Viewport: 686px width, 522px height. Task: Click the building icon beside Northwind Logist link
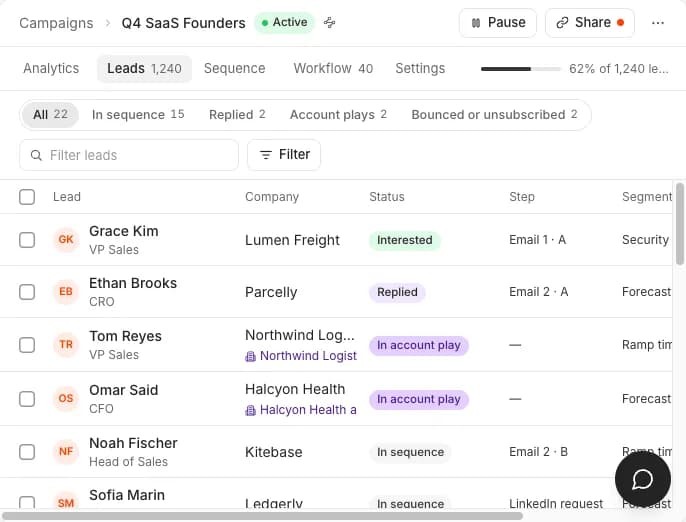click(250, 357)
